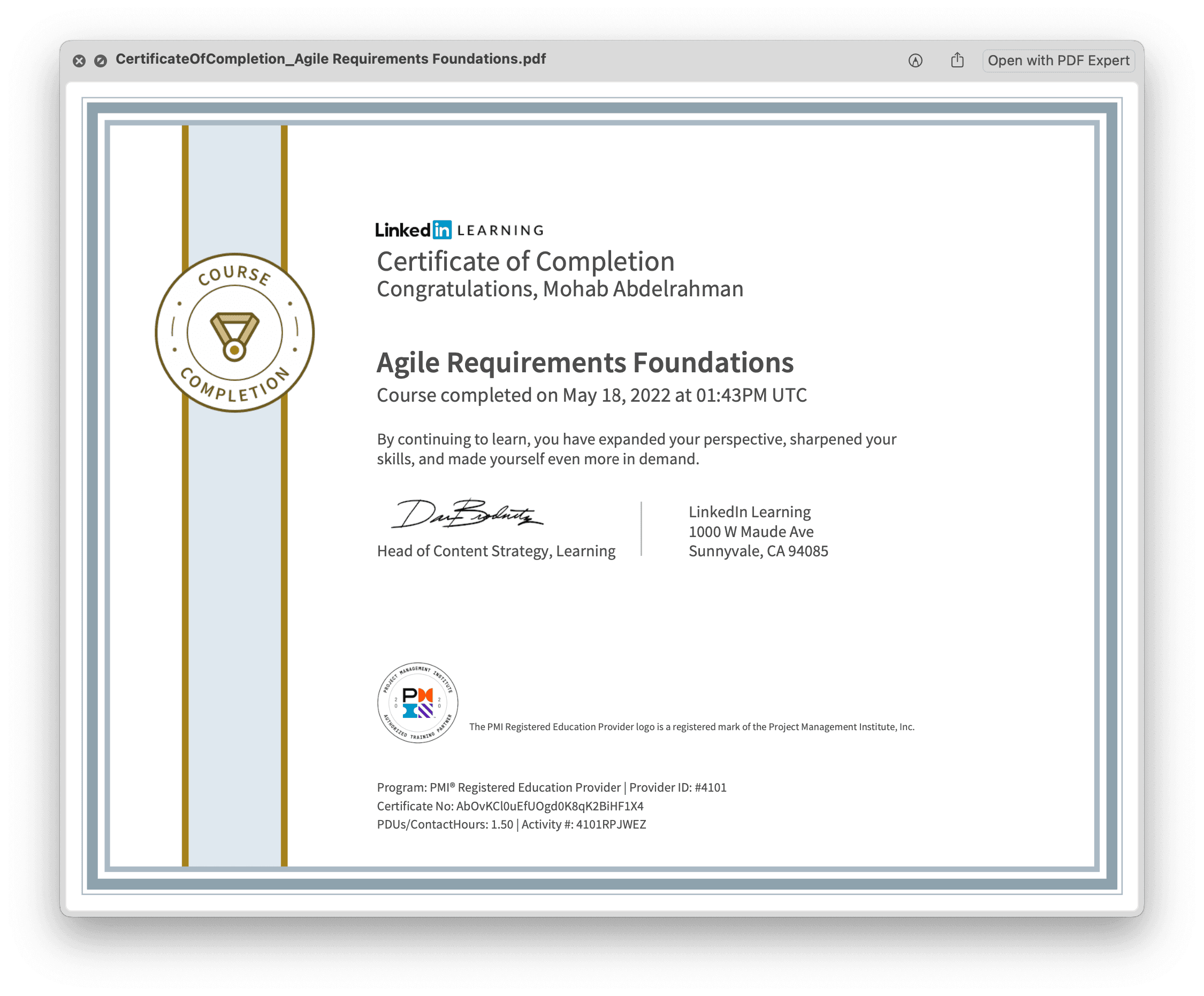The width and height of the screenshot is (1204, 996).
Task: Click the Markup pen icon
Action: tap(915, 60)
